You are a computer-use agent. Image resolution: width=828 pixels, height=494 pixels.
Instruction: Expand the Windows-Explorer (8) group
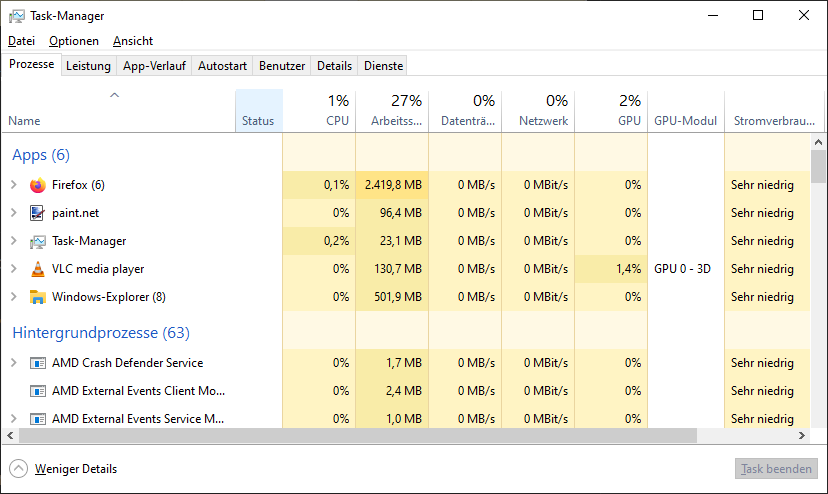click(14, 297)
